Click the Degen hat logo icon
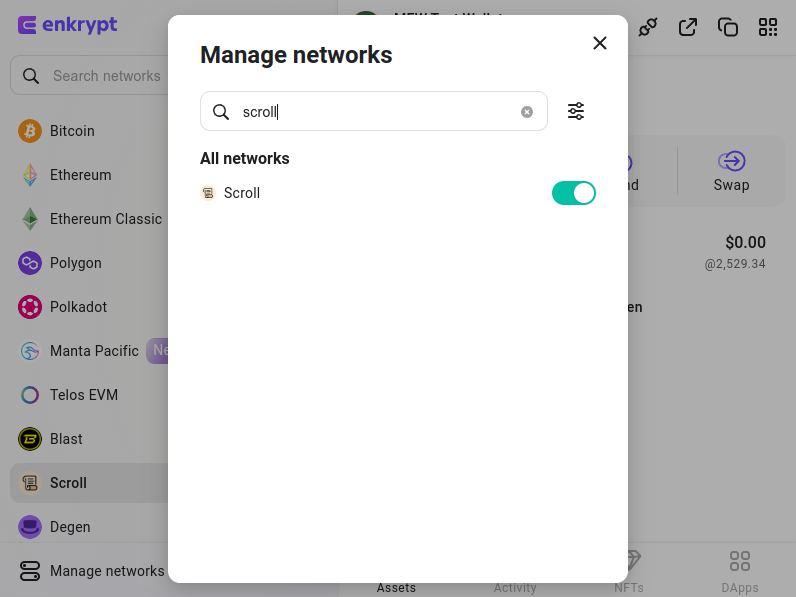796x597 pixels. (x=30, y=527)
